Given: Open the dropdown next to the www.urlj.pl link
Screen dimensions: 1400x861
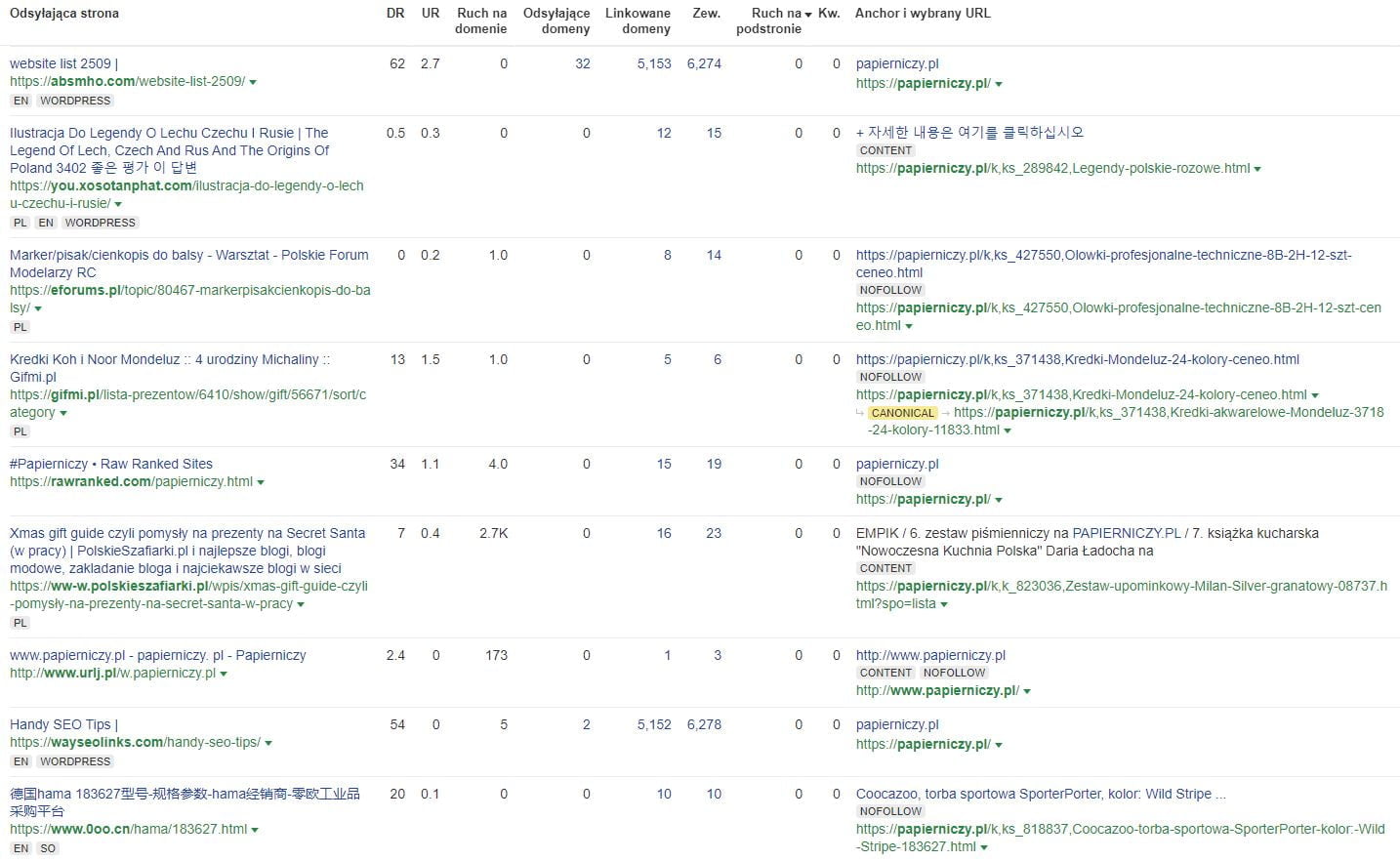Looking at the screenshot, I should (224, 674).
